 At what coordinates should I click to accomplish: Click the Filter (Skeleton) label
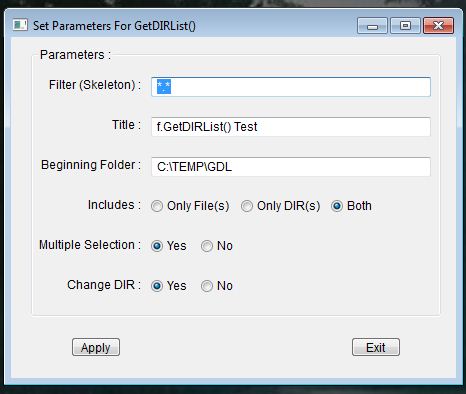(x=95, y=85)
